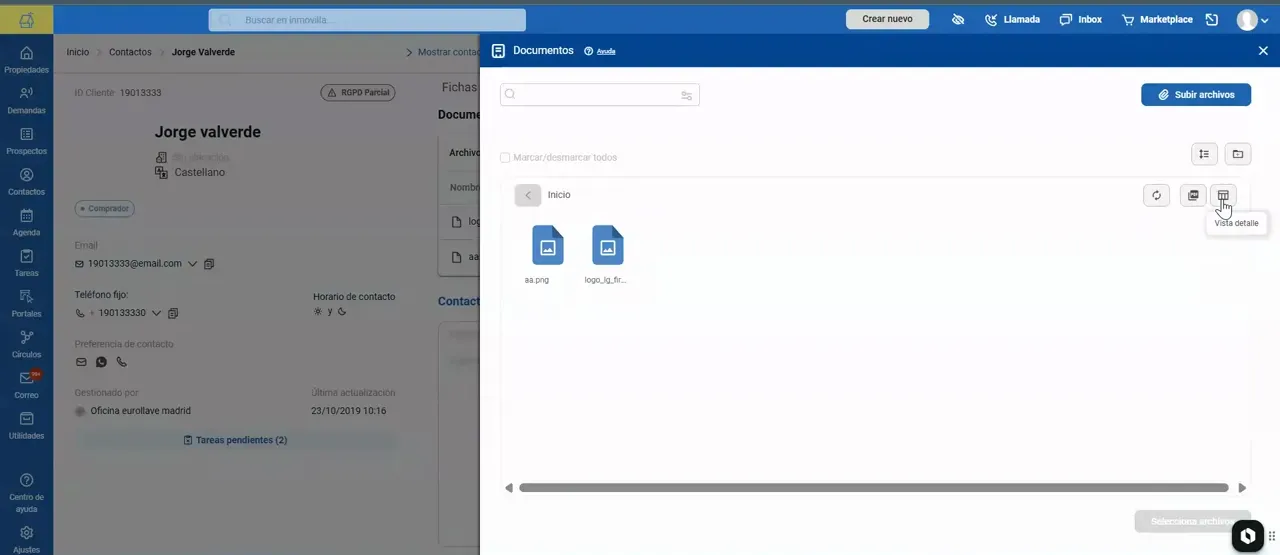Click the scroll right arrow
This screenshot has width=1280, height=555.
point(1243,488)
